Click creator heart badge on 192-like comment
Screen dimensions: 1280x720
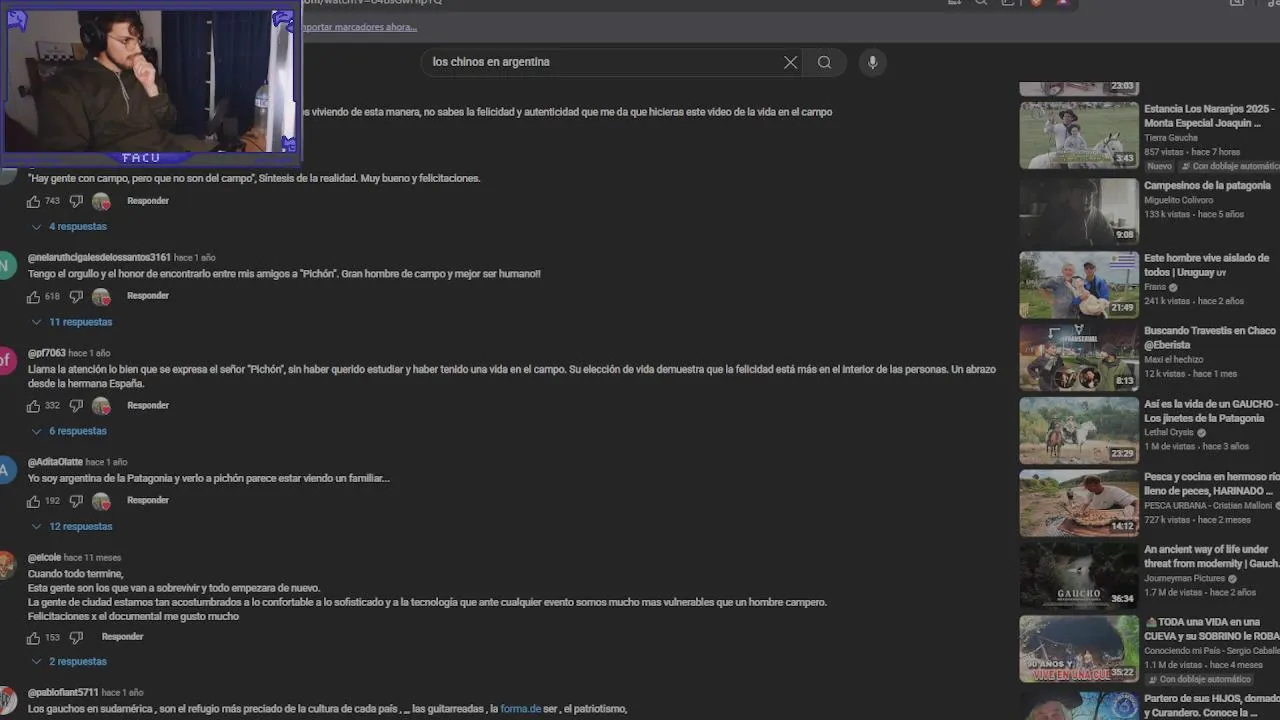point(101,501)
